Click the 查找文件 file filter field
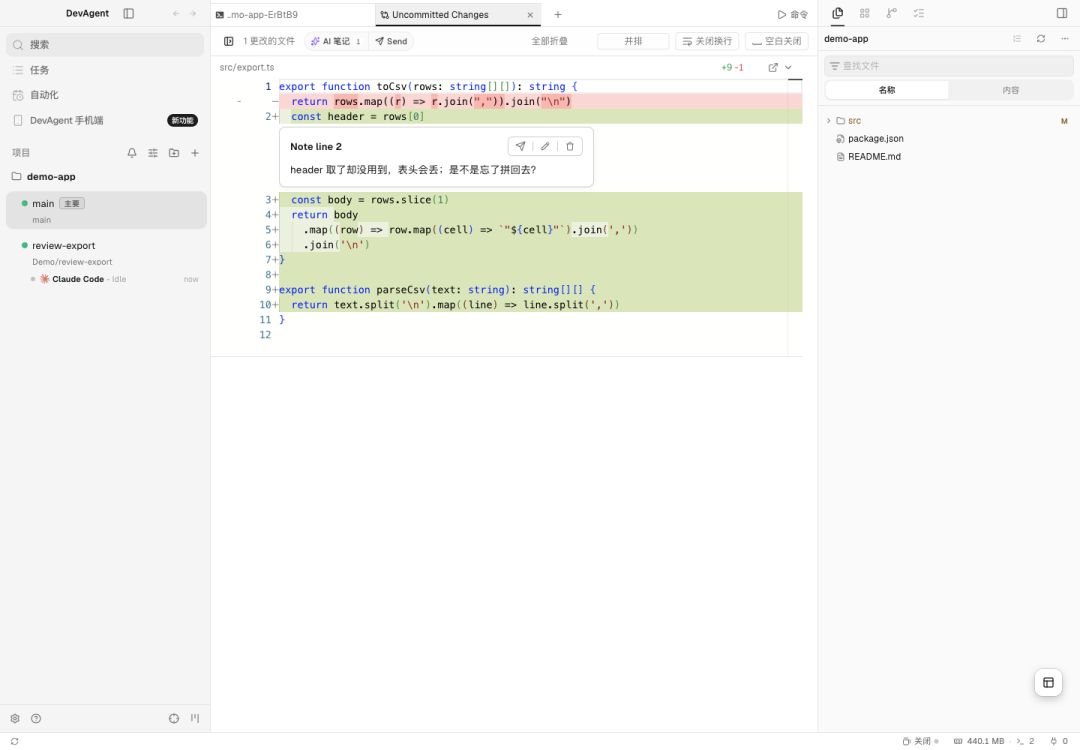The image size is (1080, 750). (x=948, y=66)
